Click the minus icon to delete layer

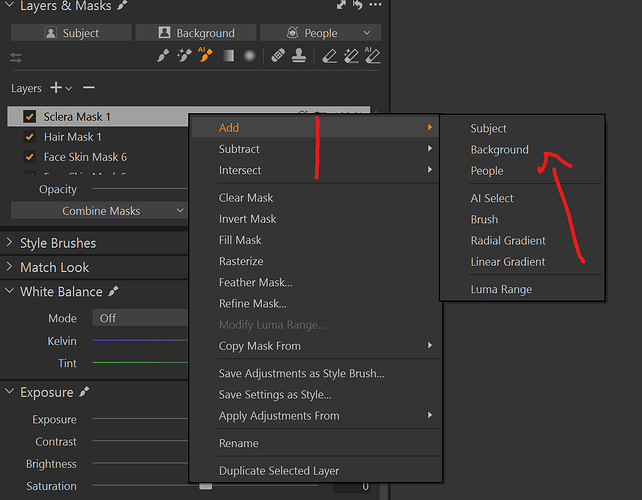89,88
